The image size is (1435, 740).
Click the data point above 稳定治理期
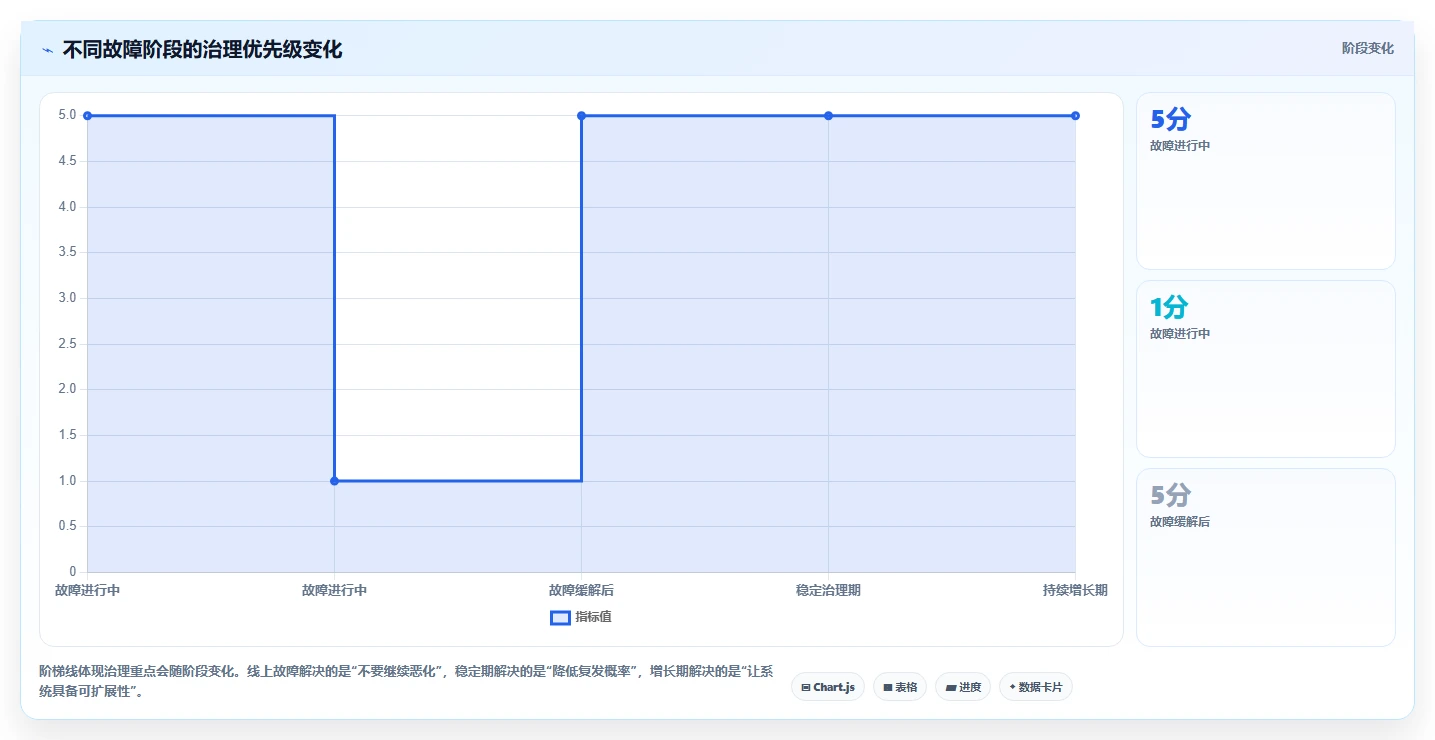click(828, 116)
